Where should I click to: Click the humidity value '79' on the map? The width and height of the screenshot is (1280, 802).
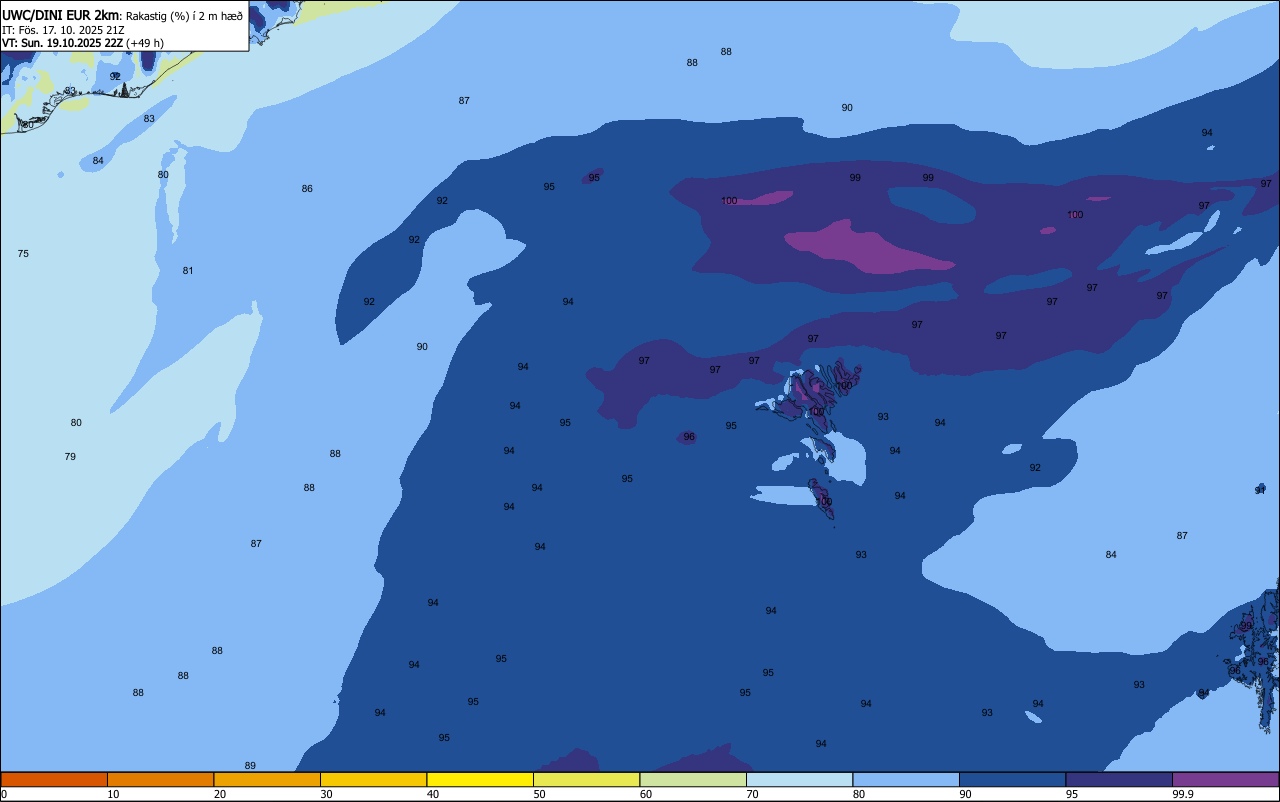point(70,457)
